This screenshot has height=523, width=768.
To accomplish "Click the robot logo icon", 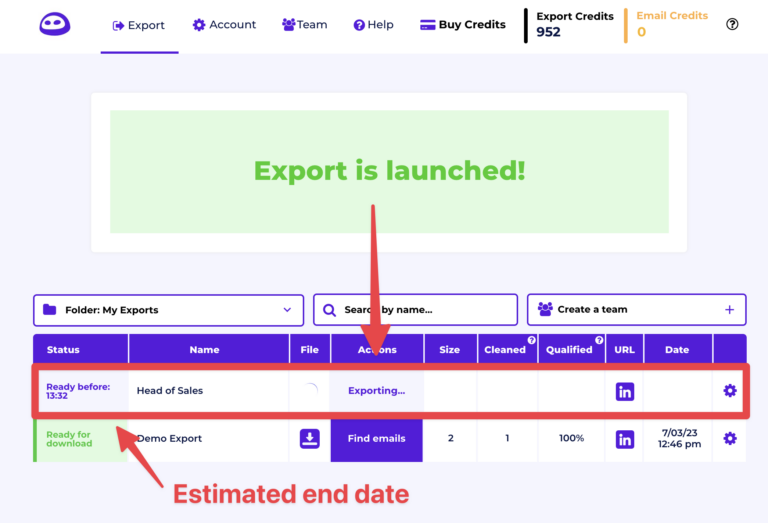I will tap(55, 24).
